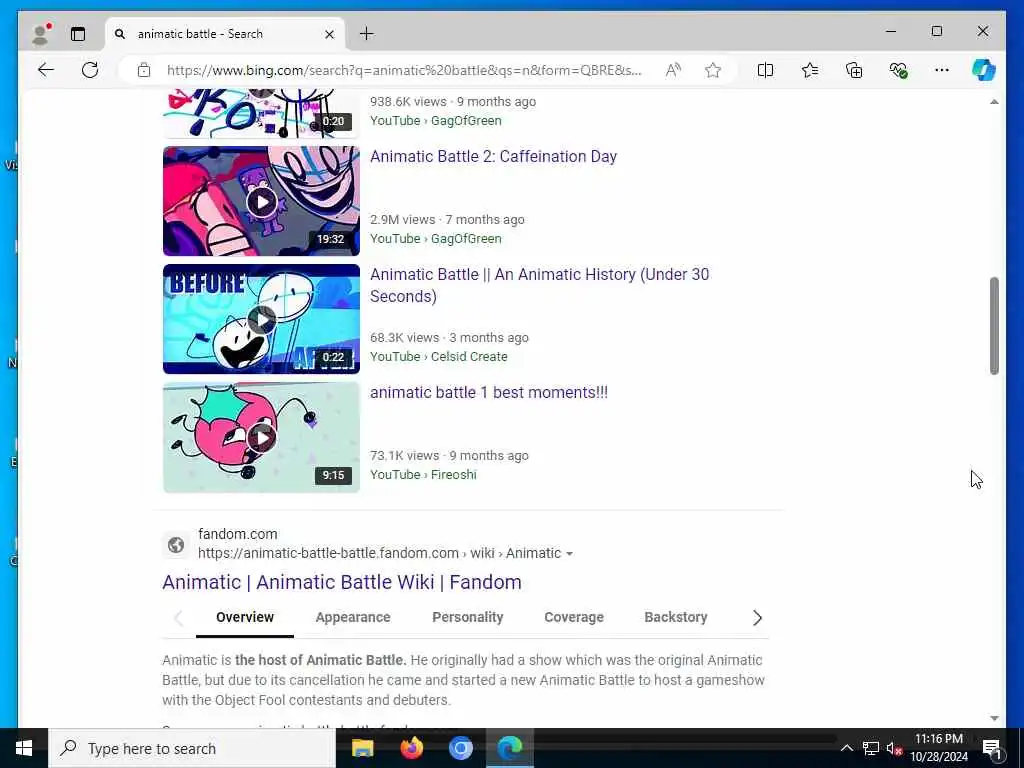Launch Chrome from taskbar
Screen dimensions: 1024x768
[x=460, y=748]
